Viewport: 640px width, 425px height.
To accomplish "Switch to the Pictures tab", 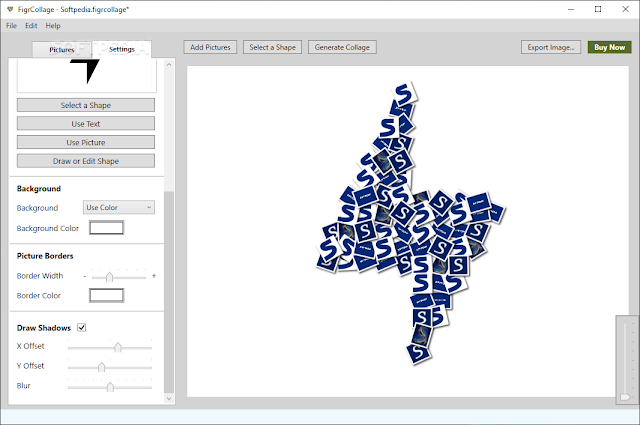I will click(x=62, y=49).
